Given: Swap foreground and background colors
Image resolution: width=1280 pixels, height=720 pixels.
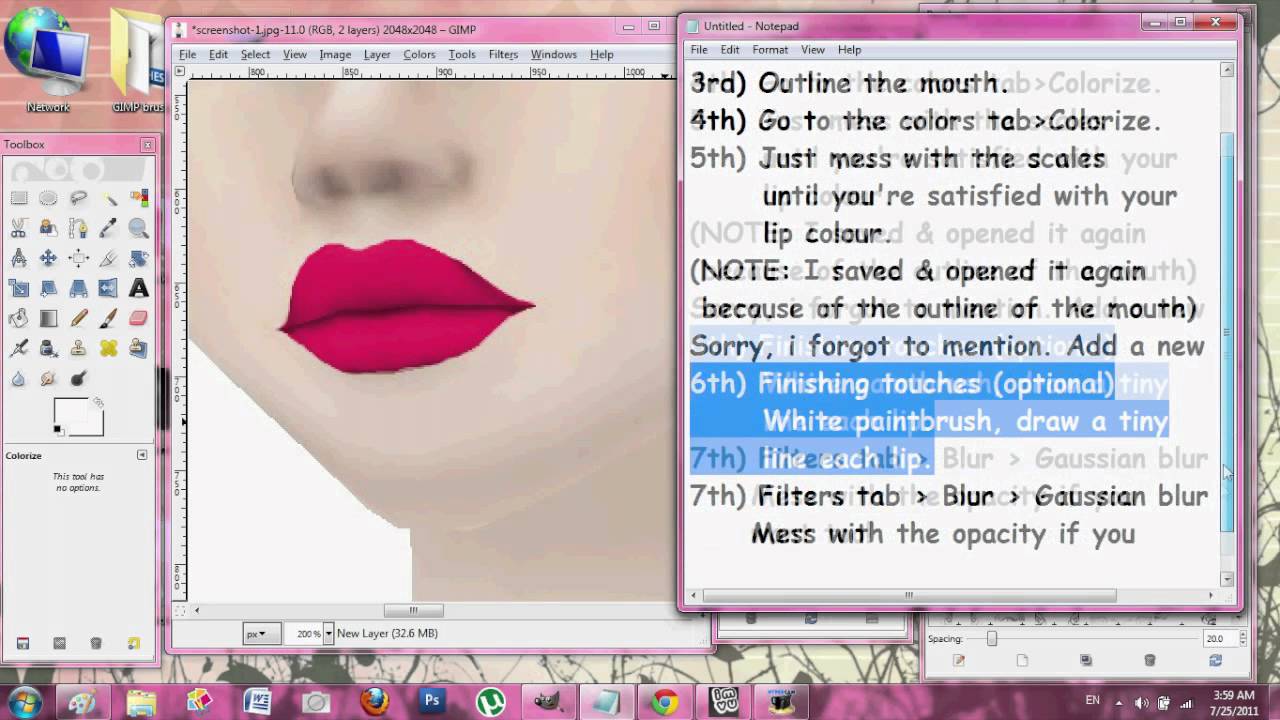Looking at the screenshot, I should 98,403.
